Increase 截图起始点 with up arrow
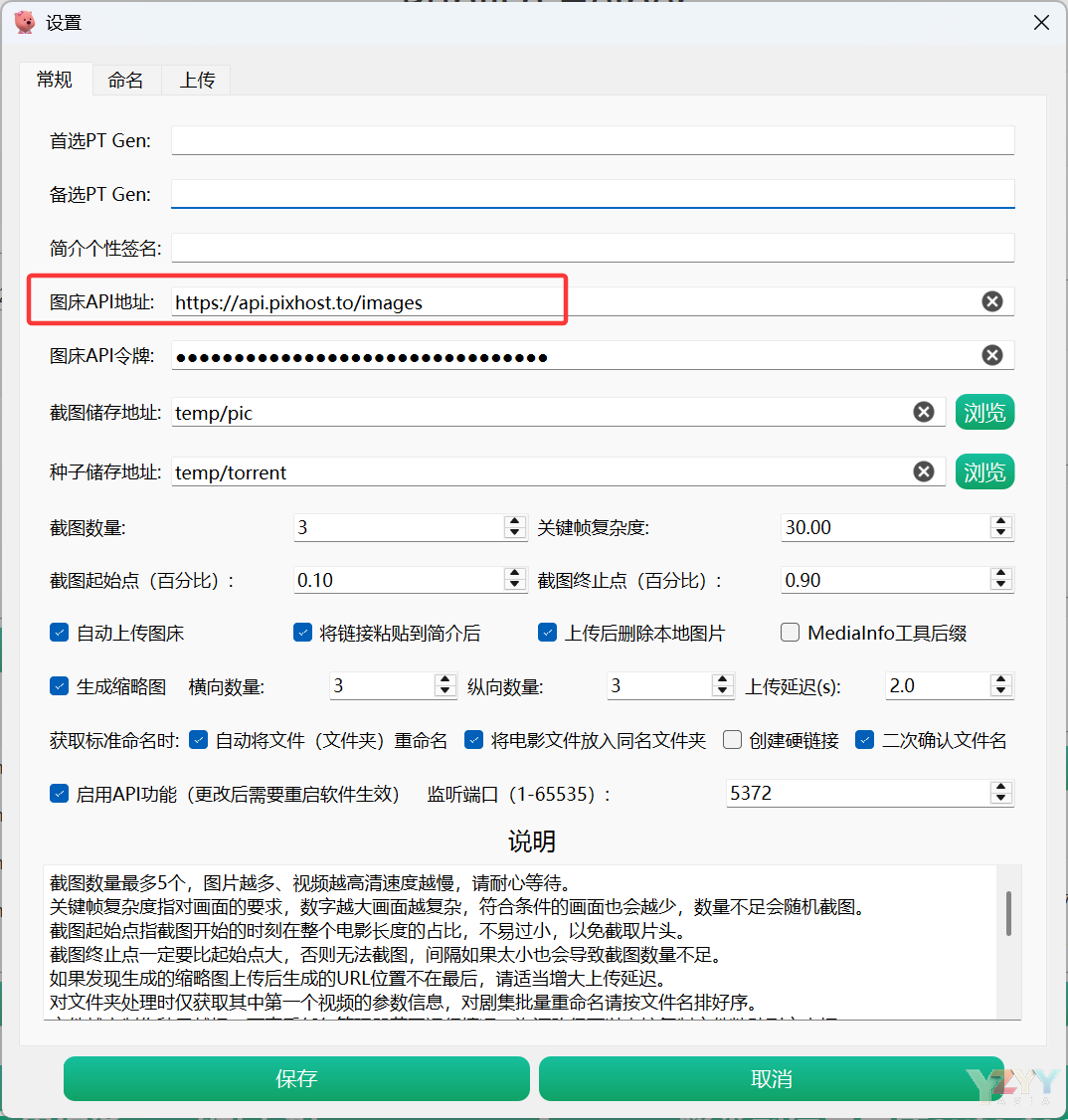The width and height of the screenshot is (1068, 1120). click(514, 574)
